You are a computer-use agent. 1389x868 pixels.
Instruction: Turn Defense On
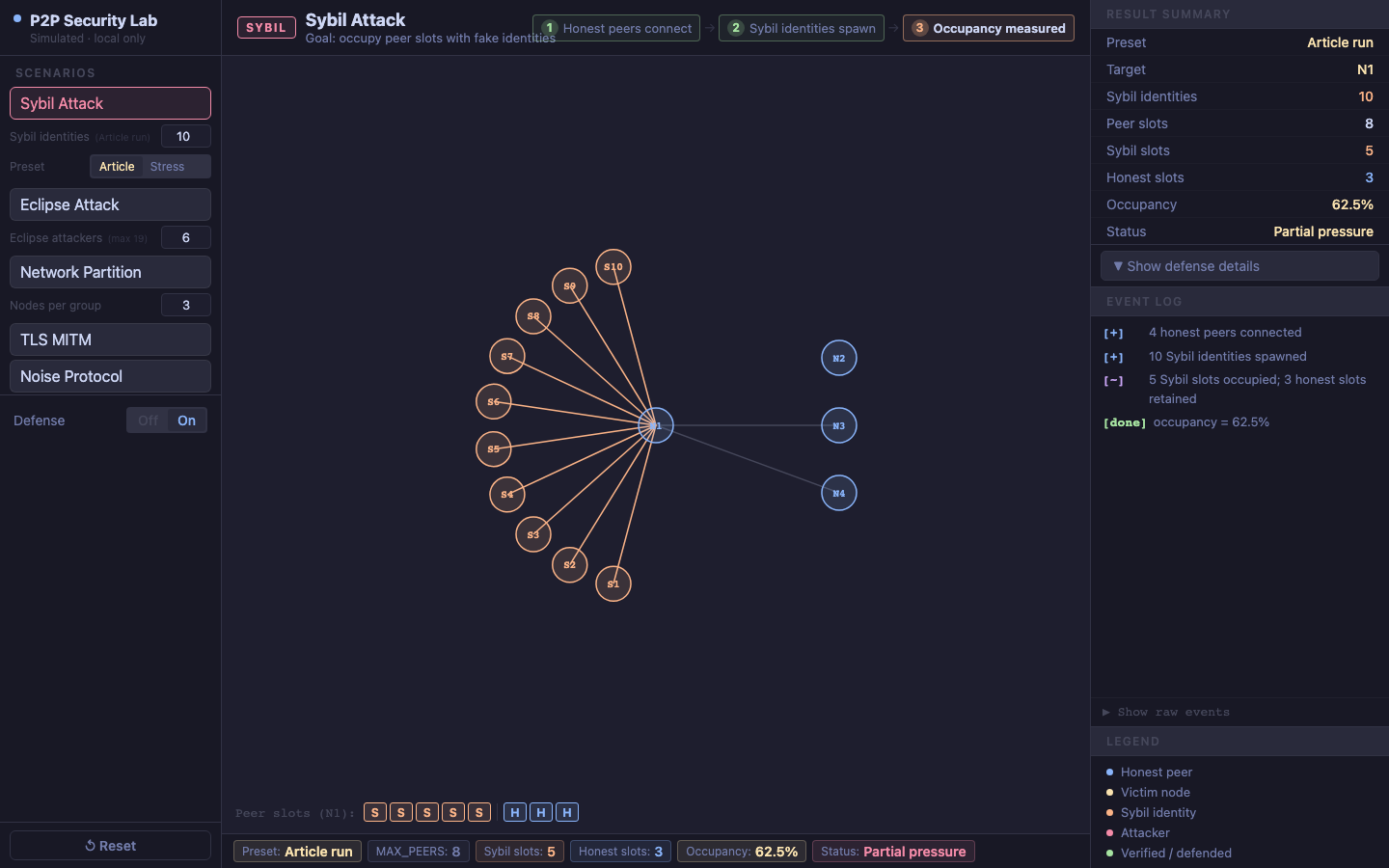pyautogui.click(x=187, y=420)
